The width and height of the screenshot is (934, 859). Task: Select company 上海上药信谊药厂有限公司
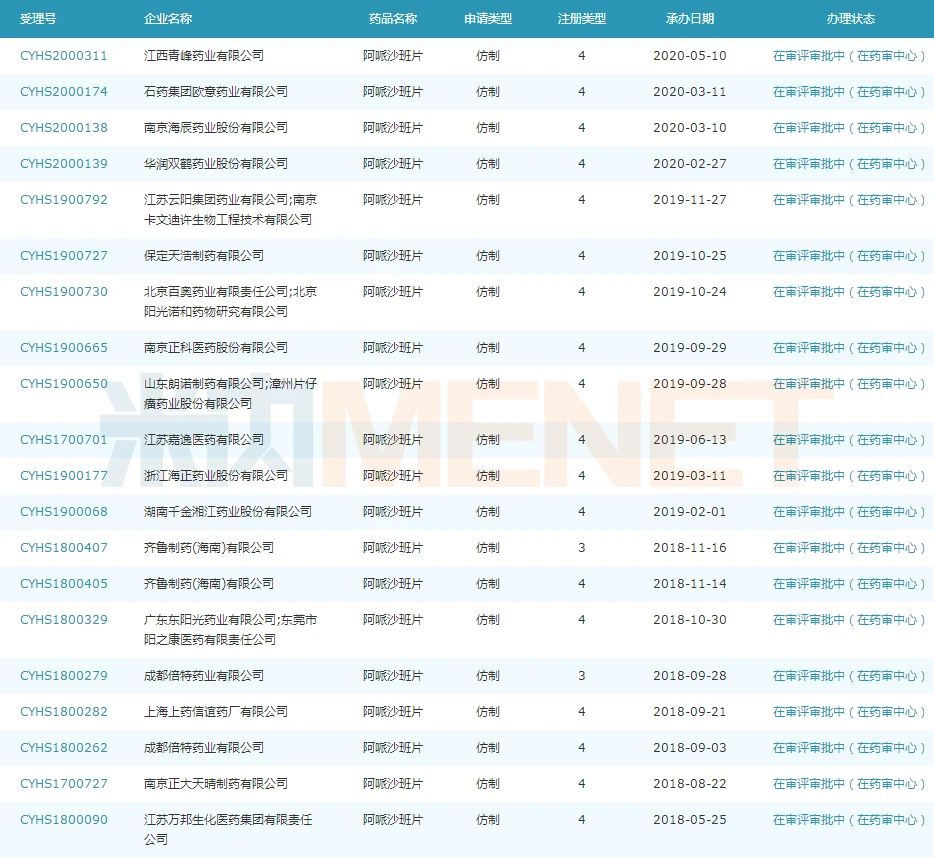click(x=216, y=711)
